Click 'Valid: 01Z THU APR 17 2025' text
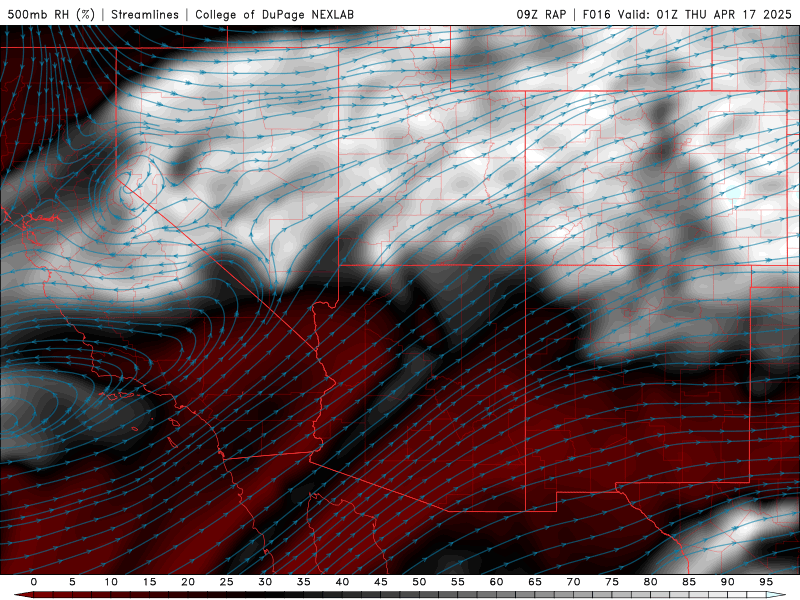Viewport: 800px width, 600px height. tap(705, 14)
